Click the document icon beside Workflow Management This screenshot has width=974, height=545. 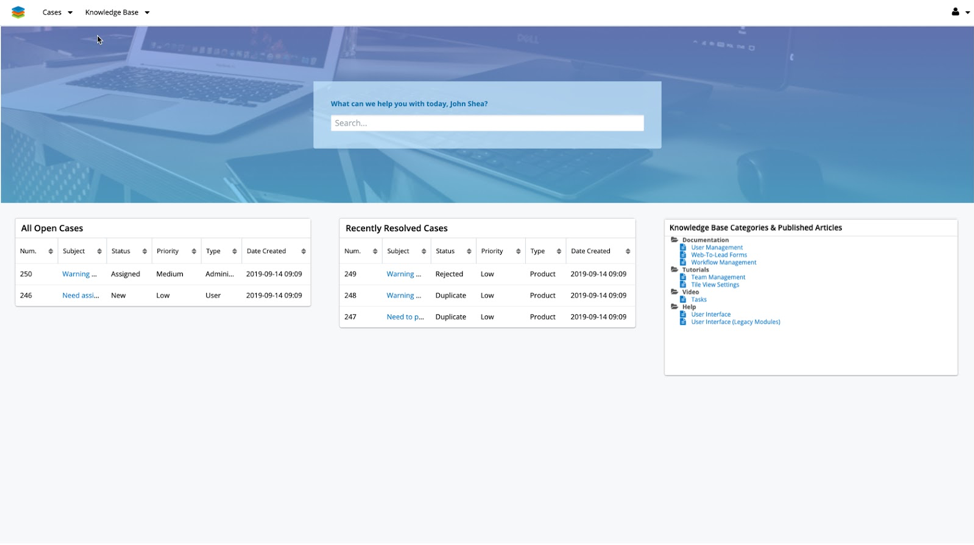click(x=683, y=262)
